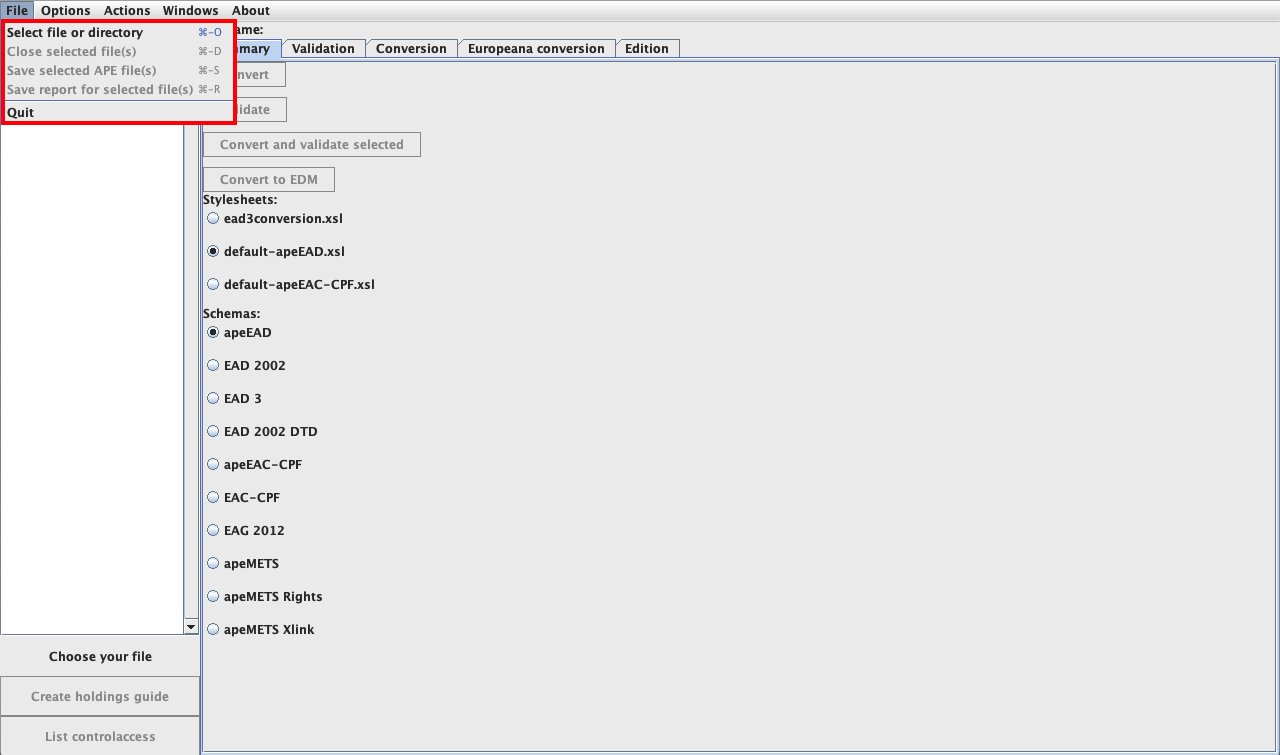Open the Actions menu
1280x755 pixels.
tap(127, 10)
